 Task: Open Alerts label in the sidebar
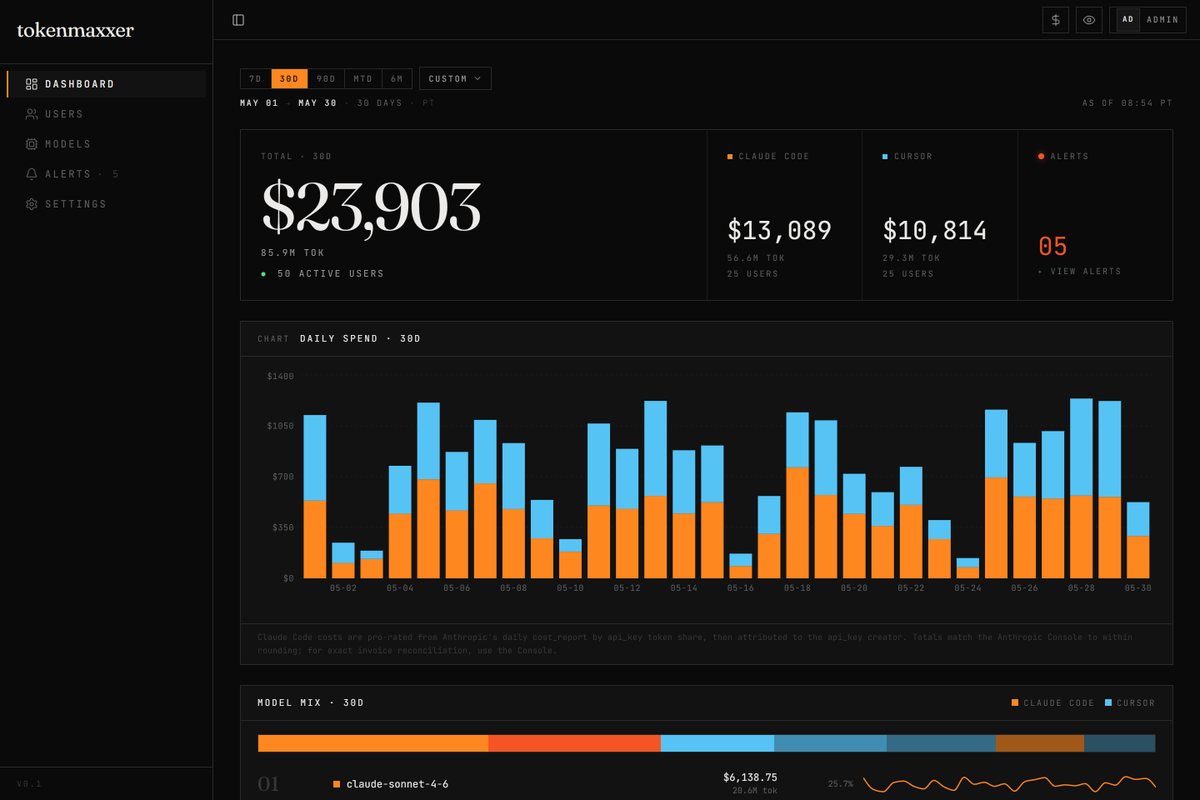coord(68,174)
